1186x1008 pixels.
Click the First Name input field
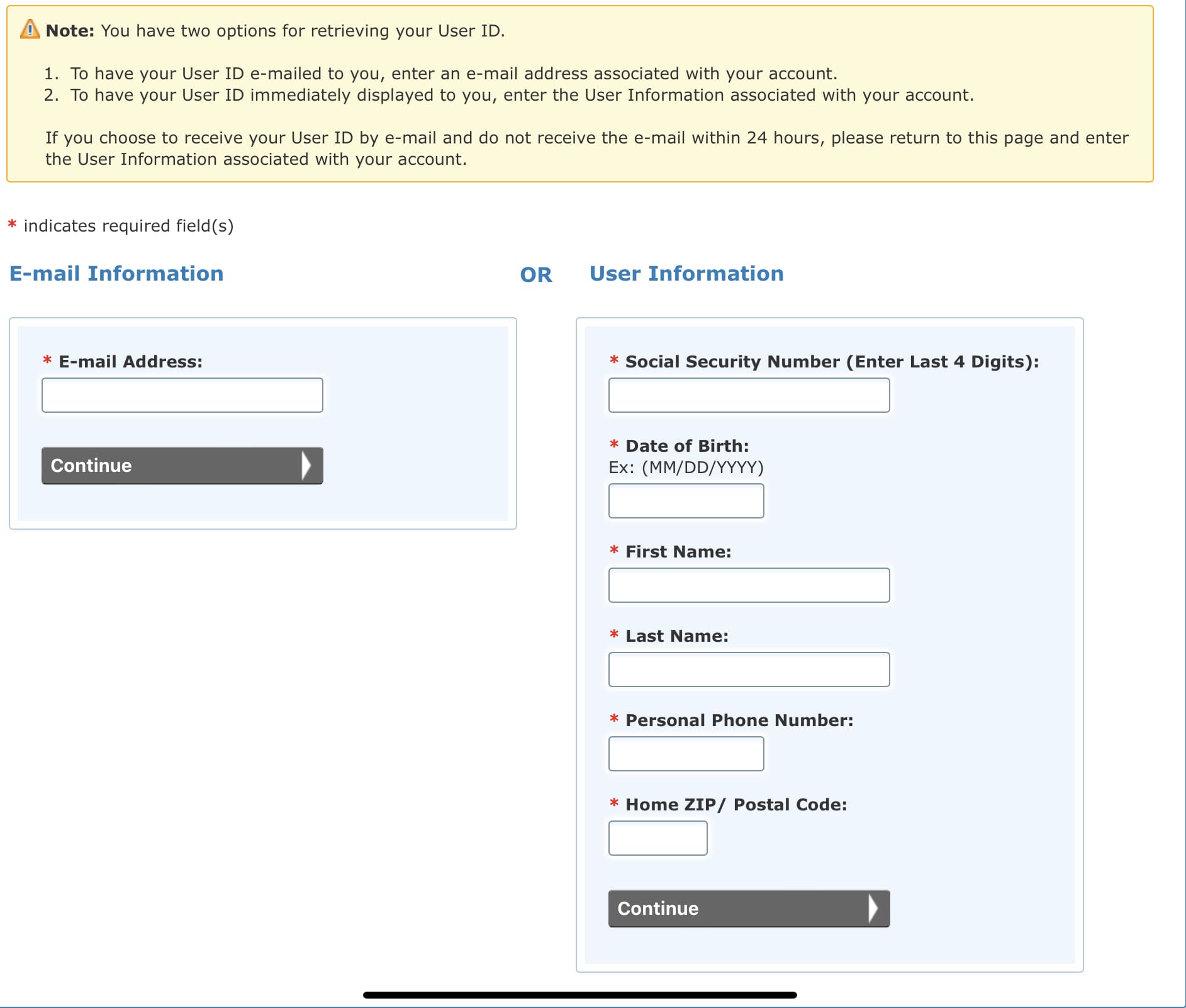coord(749,585)
